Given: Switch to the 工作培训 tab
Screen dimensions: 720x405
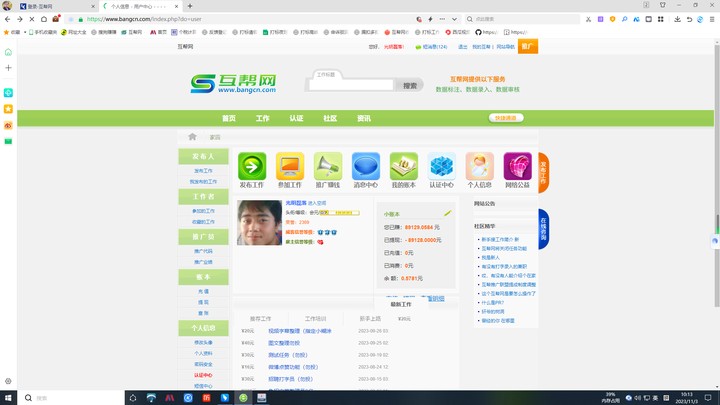Looking at the screenshot, I should (315, 318).
